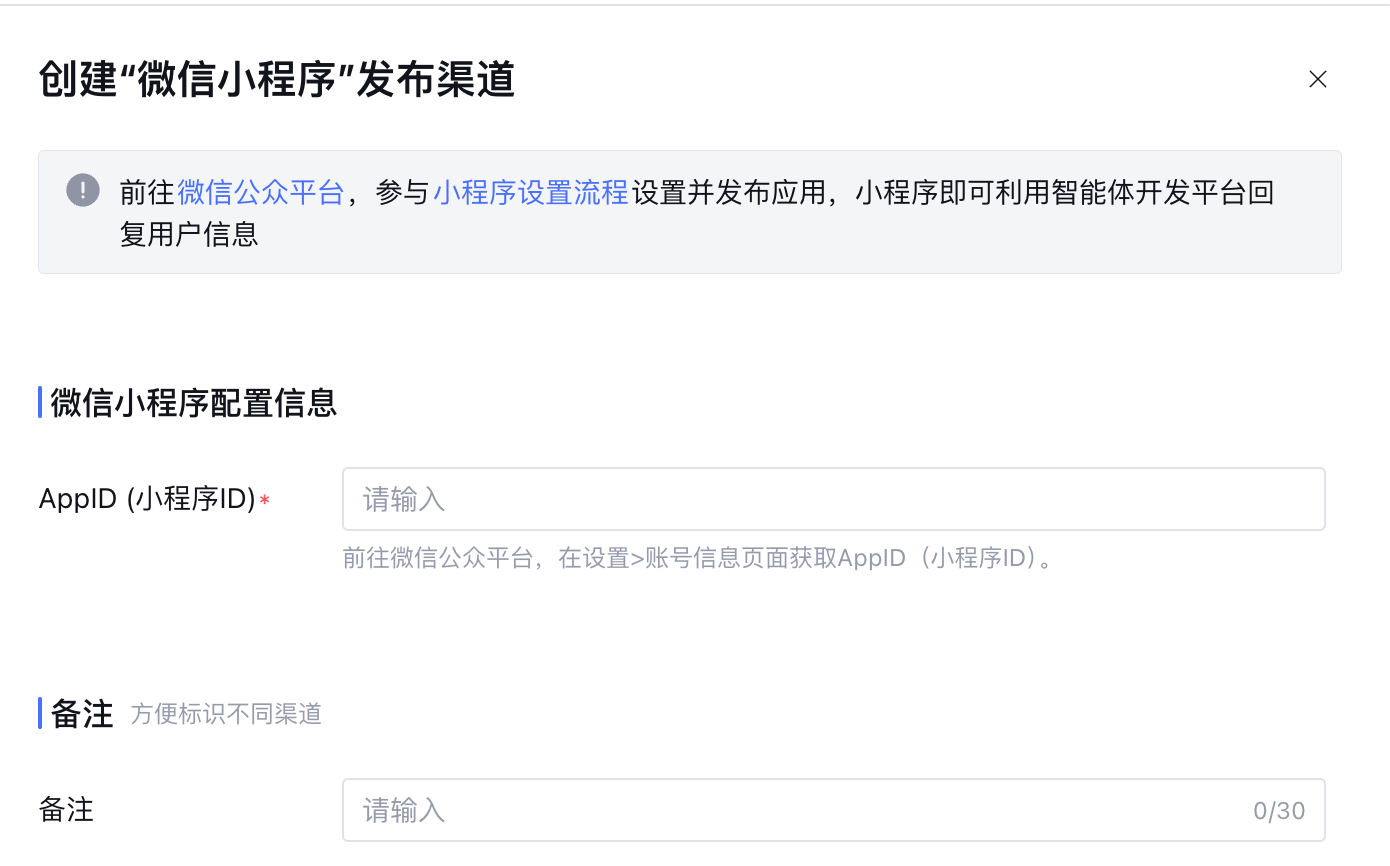Click 复用户信息 text in the notice banner

tap(189, 233)
